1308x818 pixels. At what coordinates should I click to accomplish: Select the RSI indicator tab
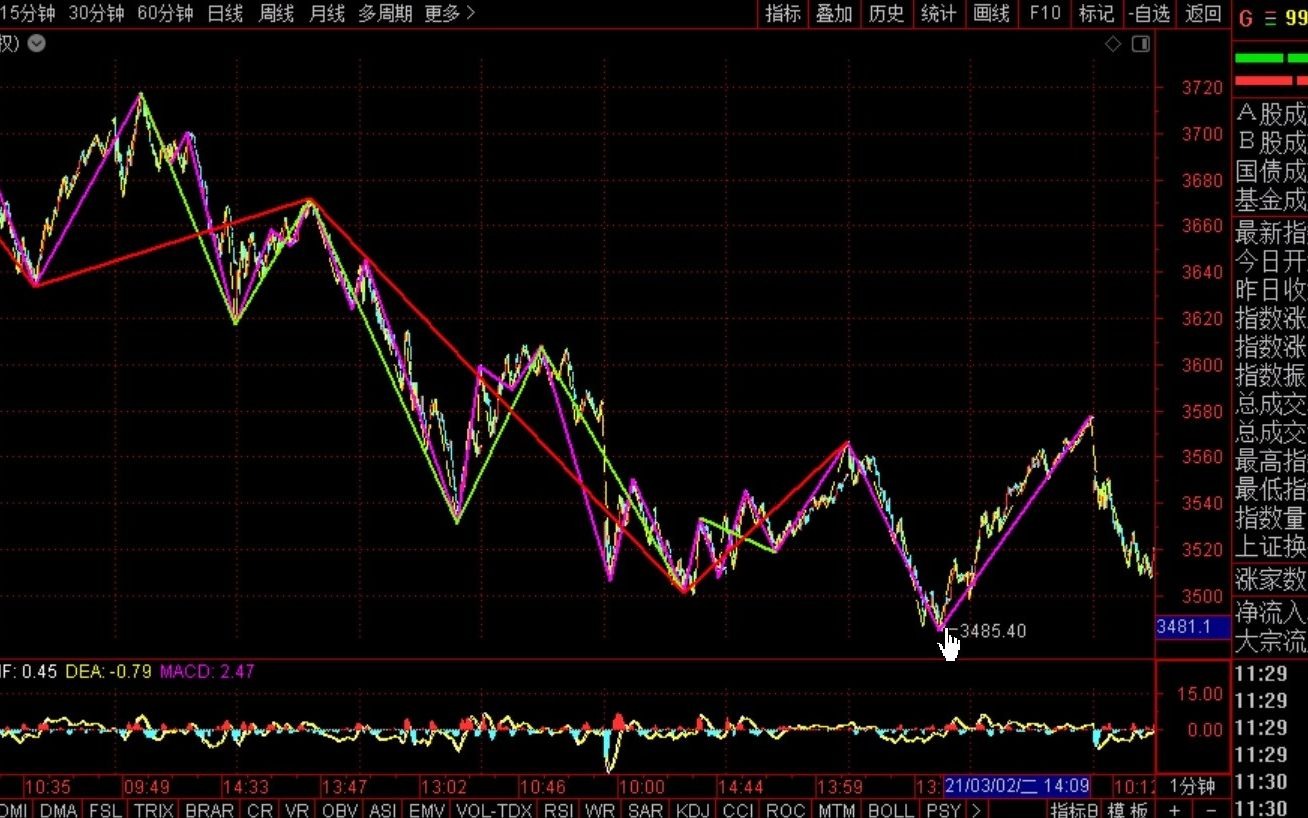559,809
